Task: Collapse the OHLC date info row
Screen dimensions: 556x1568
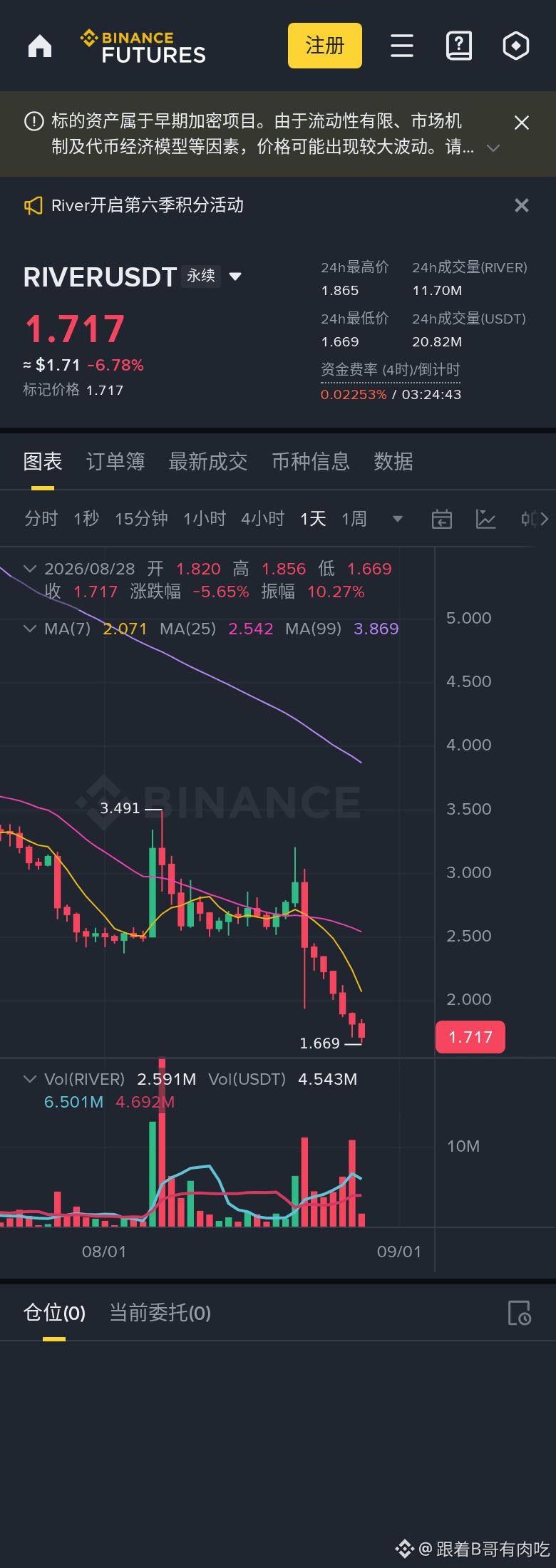Action: pyautogui.click(x=30, y=569)
